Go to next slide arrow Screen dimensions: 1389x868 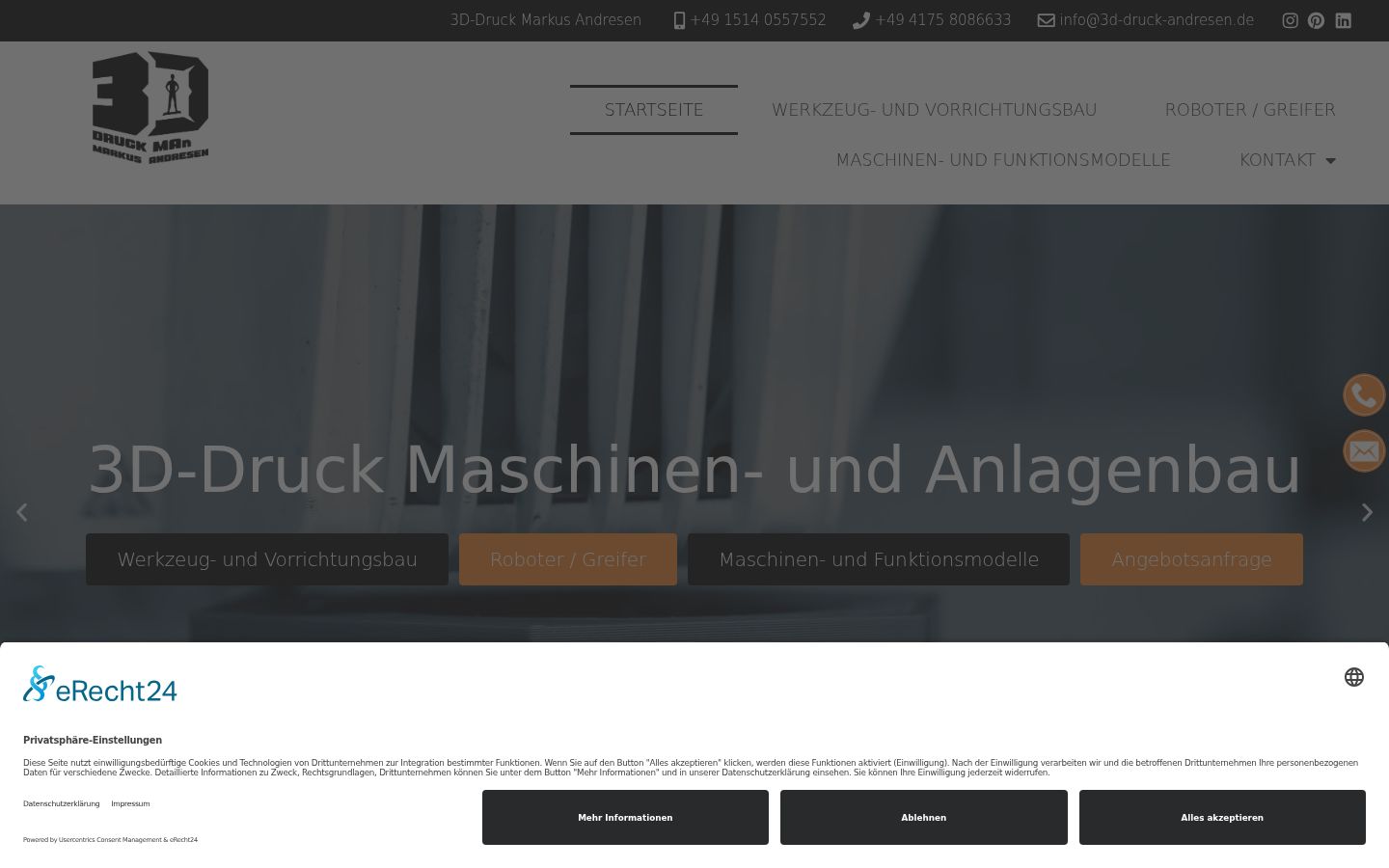(1367, 512)
